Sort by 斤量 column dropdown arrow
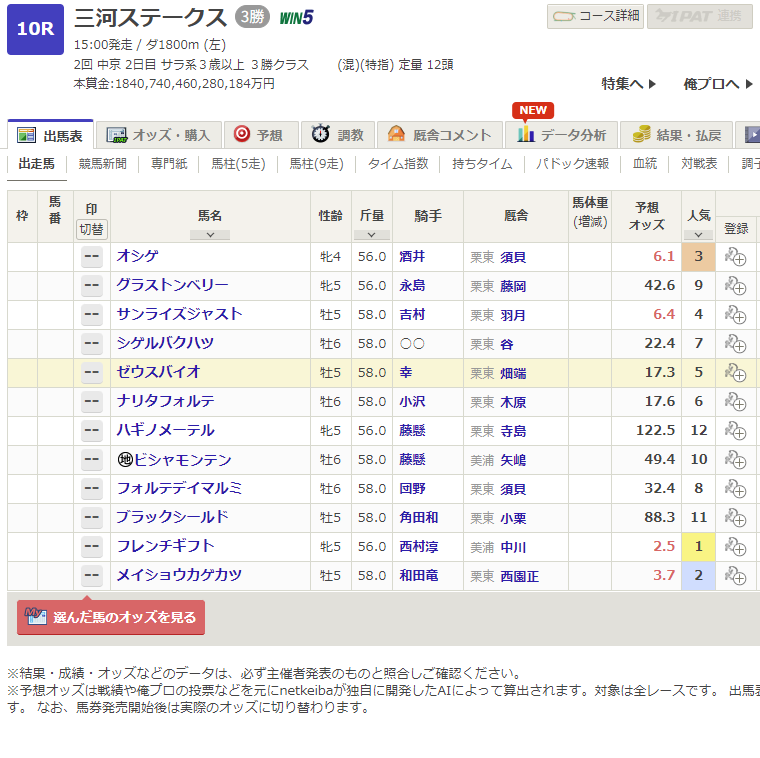The image size is (760, 758). [371, 235]
